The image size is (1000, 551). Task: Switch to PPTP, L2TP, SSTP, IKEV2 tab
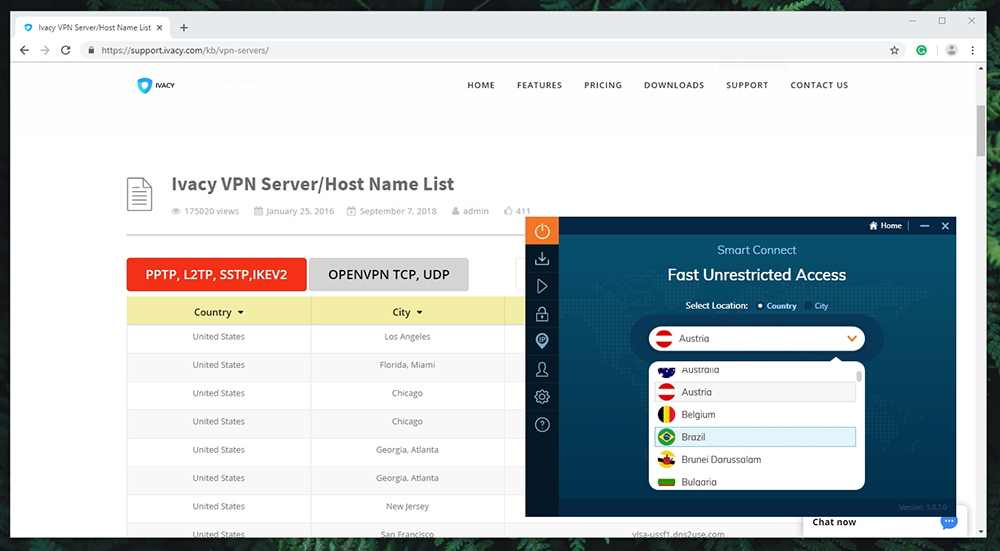coord(217,274)
